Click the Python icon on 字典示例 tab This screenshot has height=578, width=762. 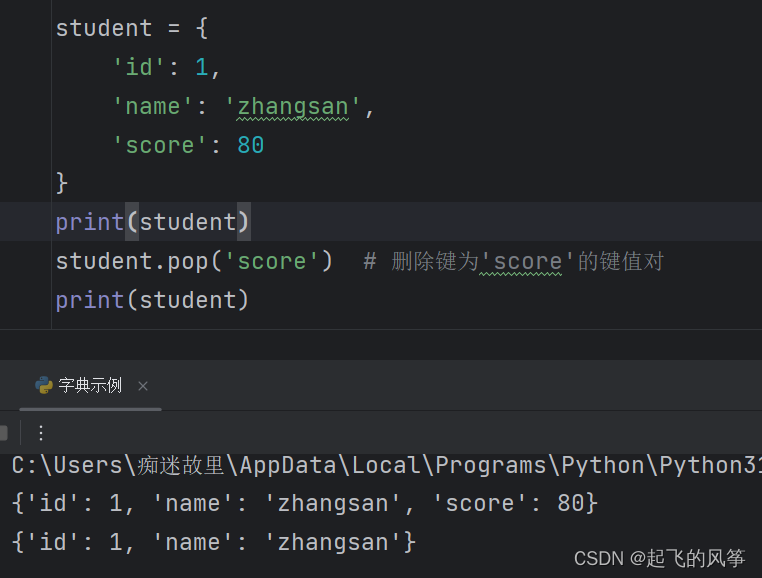(x=44, y=385)
